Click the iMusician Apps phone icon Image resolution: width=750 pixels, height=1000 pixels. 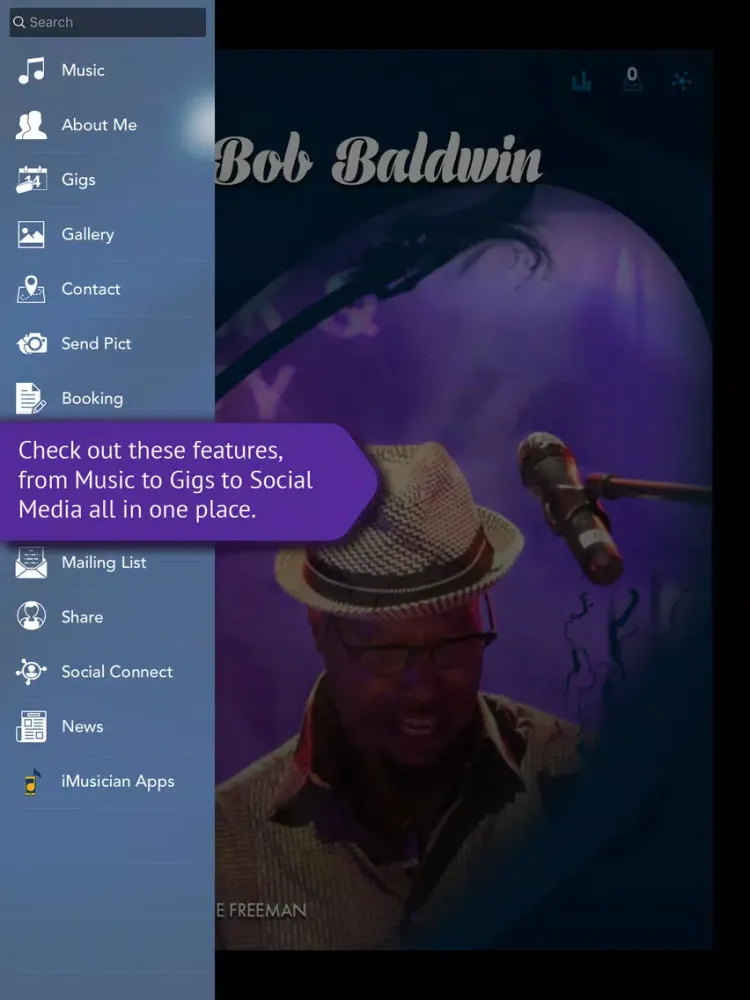(x=31, y=781)
